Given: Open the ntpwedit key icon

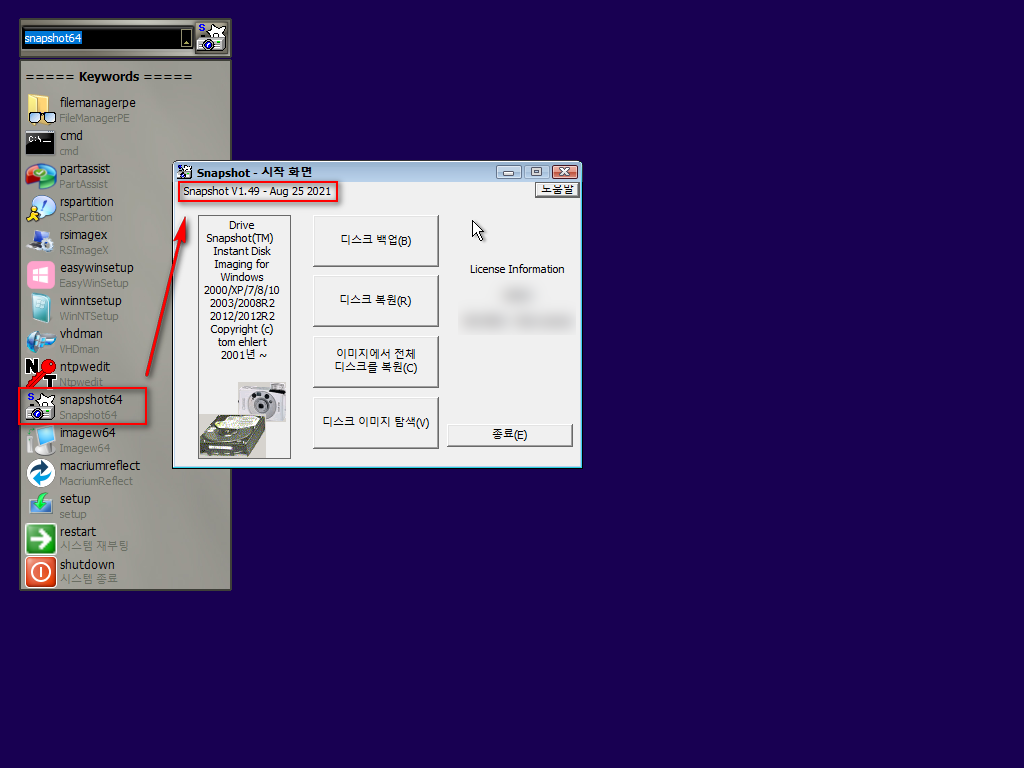Looking at the screenshot, I should click(x=40, y=373).
